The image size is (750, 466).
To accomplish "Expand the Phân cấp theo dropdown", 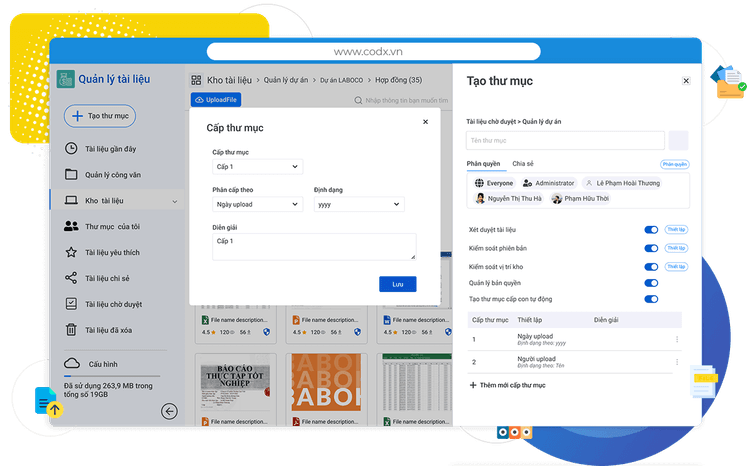I will 257,204.
